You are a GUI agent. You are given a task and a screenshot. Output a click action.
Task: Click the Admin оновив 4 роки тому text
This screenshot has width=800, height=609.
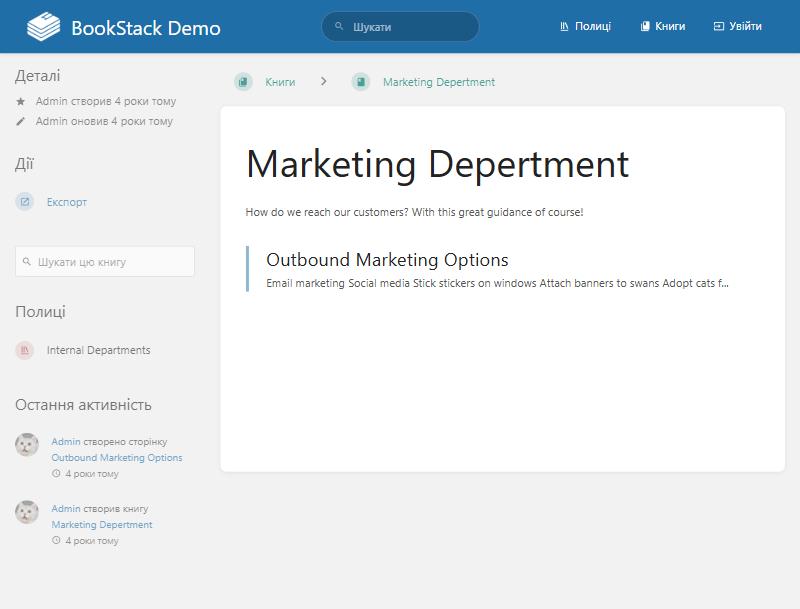(104, 121)
